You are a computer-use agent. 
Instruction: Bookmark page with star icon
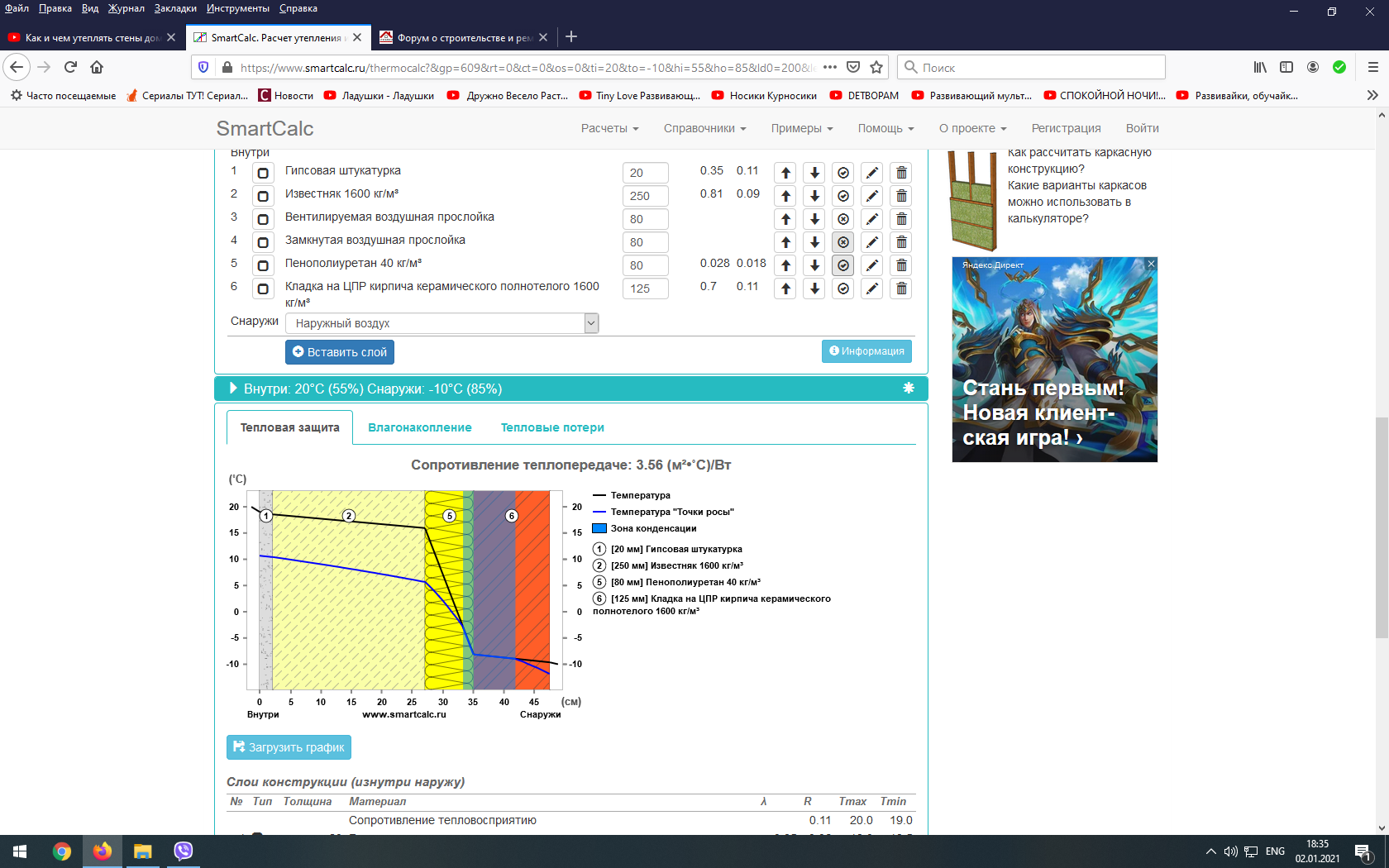click(x=876, y=67)
